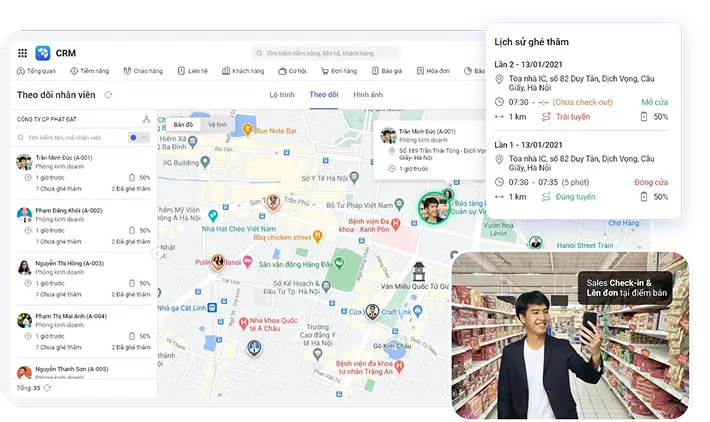Open the blue status filter dropdown
Image resolution: width=710 pixels, height=422 pixels.
point(138,137)
